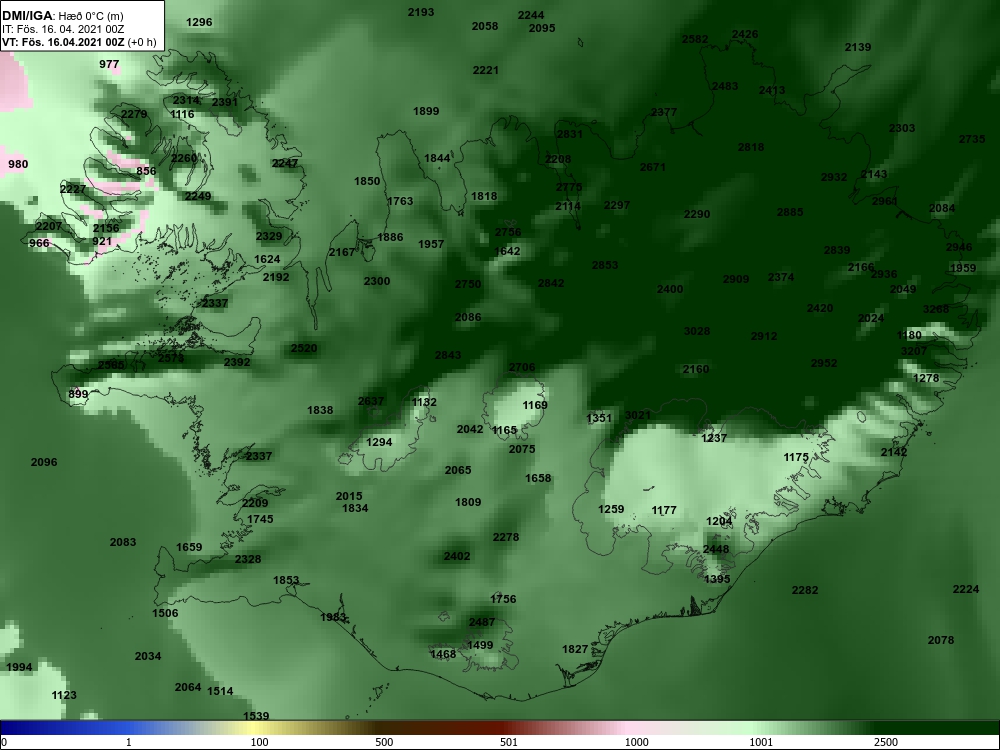Select the value 1132
This screenshot has width=1000, height=750.
(x=424, y=402)
